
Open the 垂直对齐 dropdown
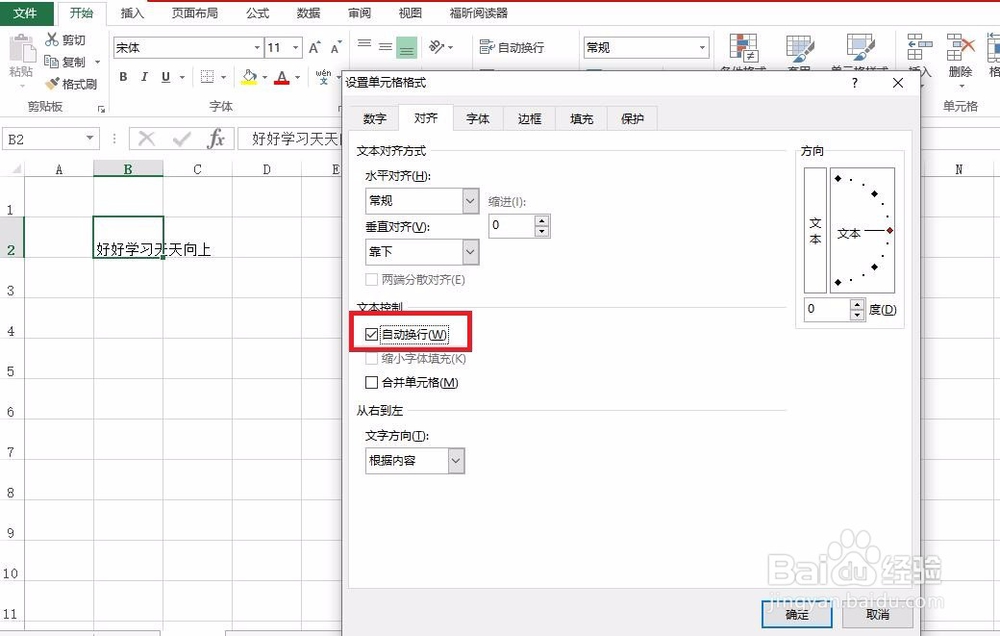(x=470, y=252)
